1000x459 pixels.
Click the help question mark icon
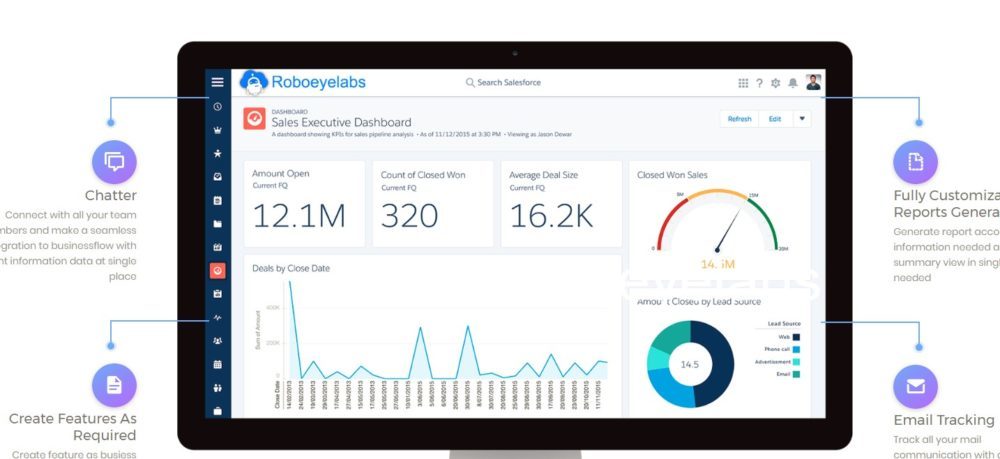(x=759, y=83)
